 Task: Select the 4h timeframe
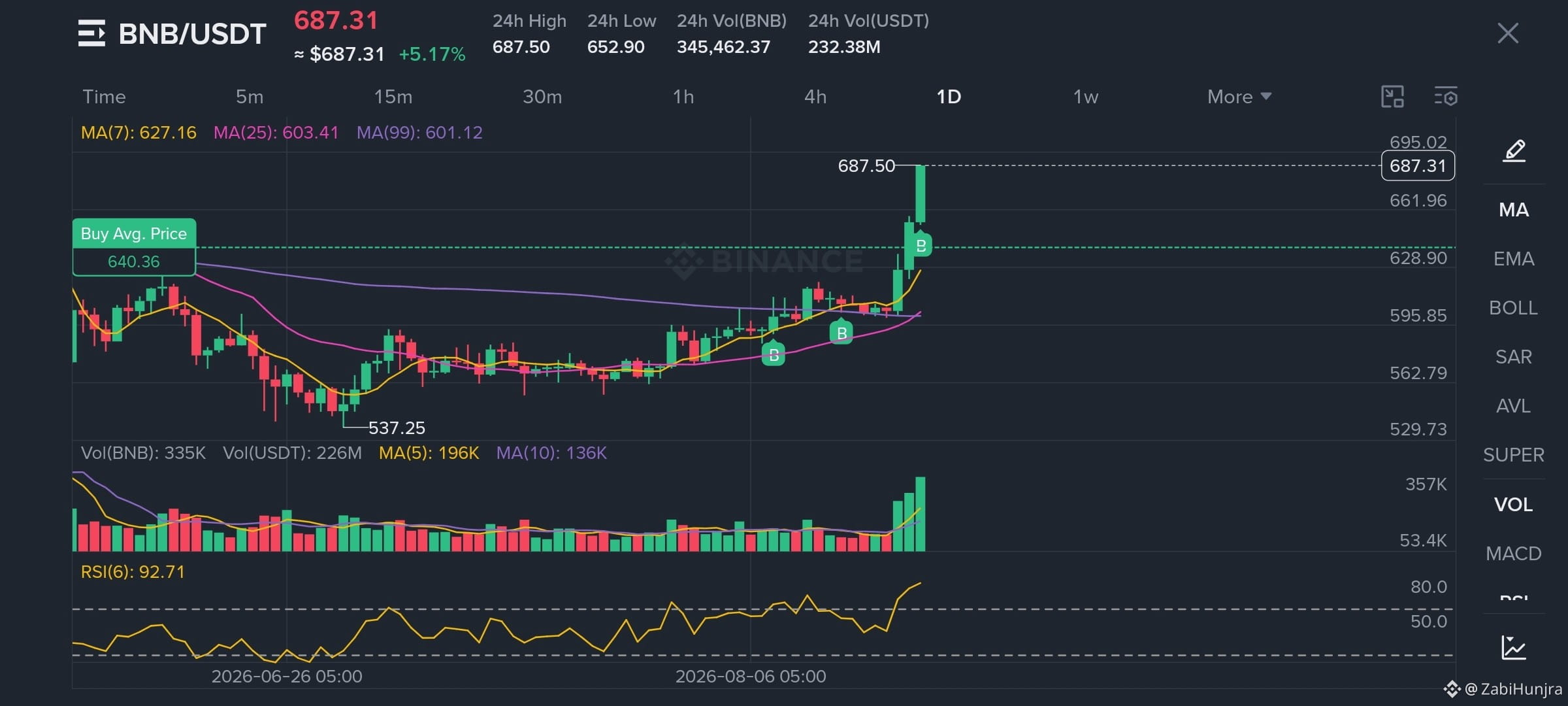click(815, 97)
